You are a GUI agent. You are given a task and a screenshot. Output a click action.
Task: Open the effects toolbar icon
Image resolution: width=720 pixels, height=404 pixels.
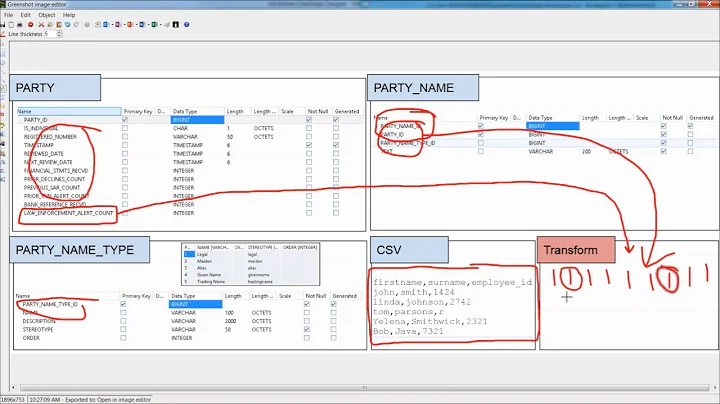click(87, 25)
